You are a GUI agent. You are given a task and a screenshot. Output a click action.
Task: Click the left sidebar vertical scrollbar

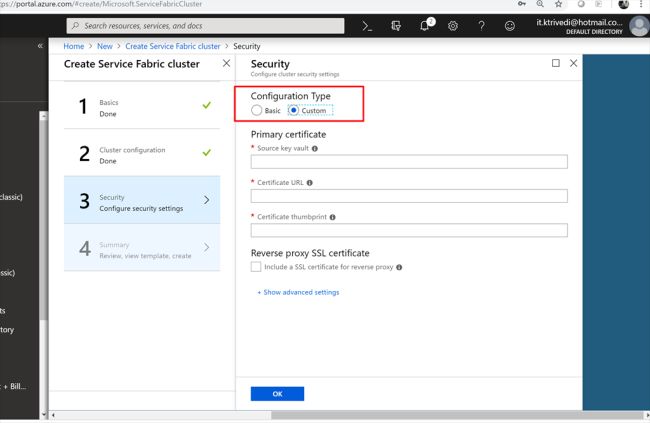(44, 220)
